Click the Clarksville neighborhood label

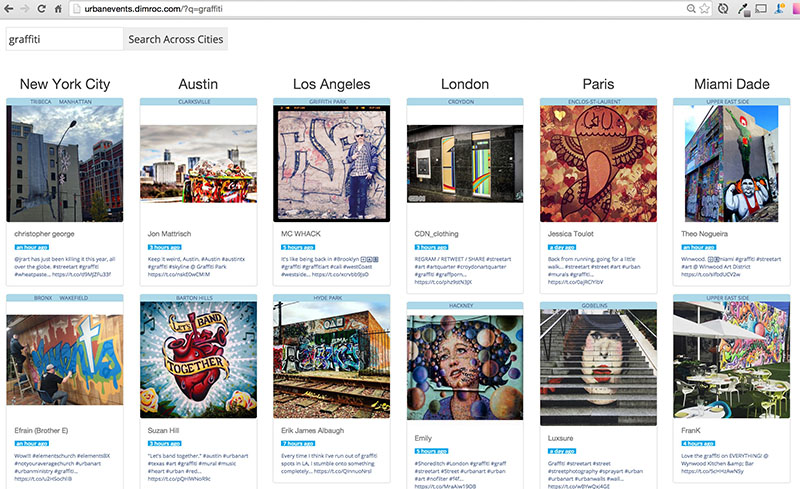click(198, 102)
